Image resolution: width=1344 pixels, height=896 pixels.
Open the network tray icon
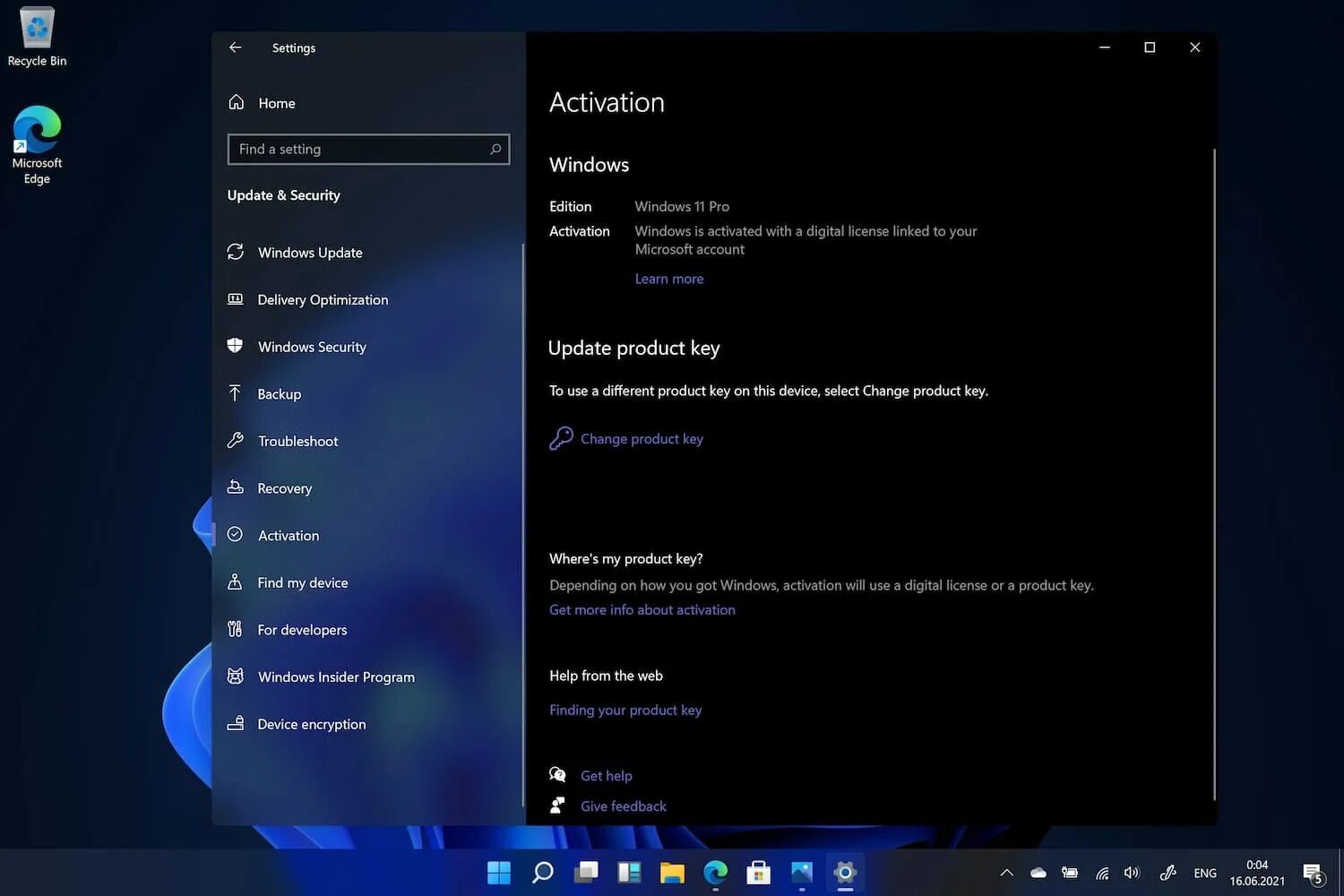[x=1102, y=873]
